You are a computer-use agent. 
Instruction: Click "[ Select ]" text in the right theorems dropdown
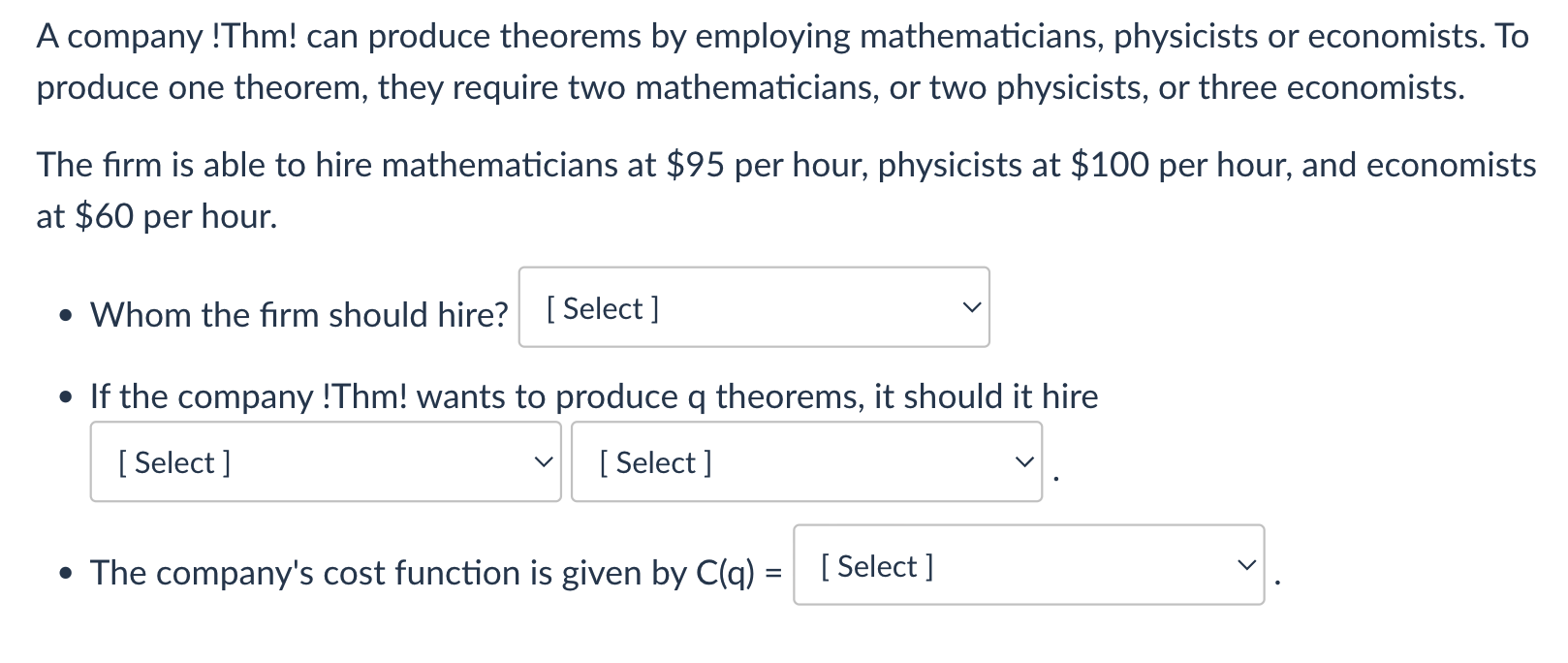[x=655, y=463]
